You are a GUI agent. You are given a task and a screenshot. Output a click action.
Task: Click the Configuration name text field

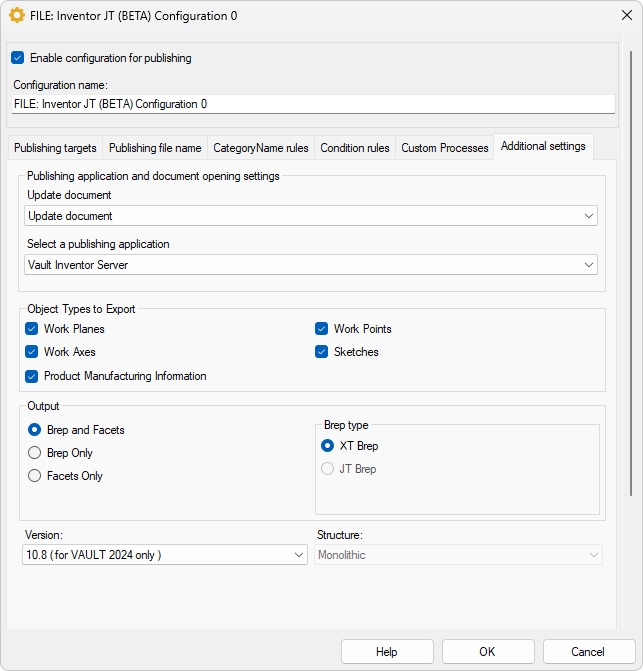click(x=313, y=104)
